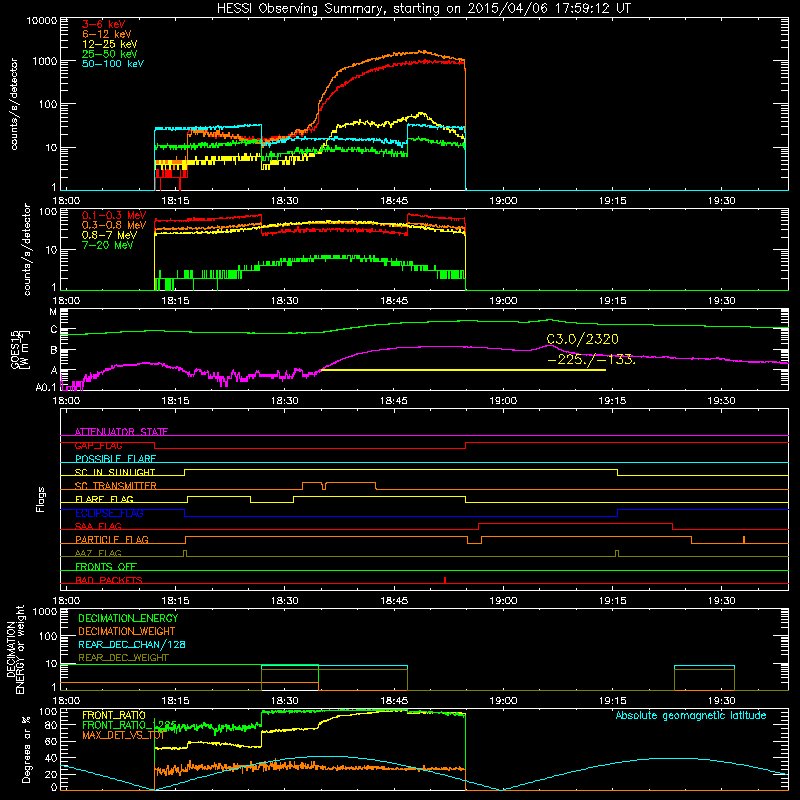800x800 pixels.
Task: Click the SC_TRANSMITTER flag label
Action: pyautogui.click(x=115, y=485)
